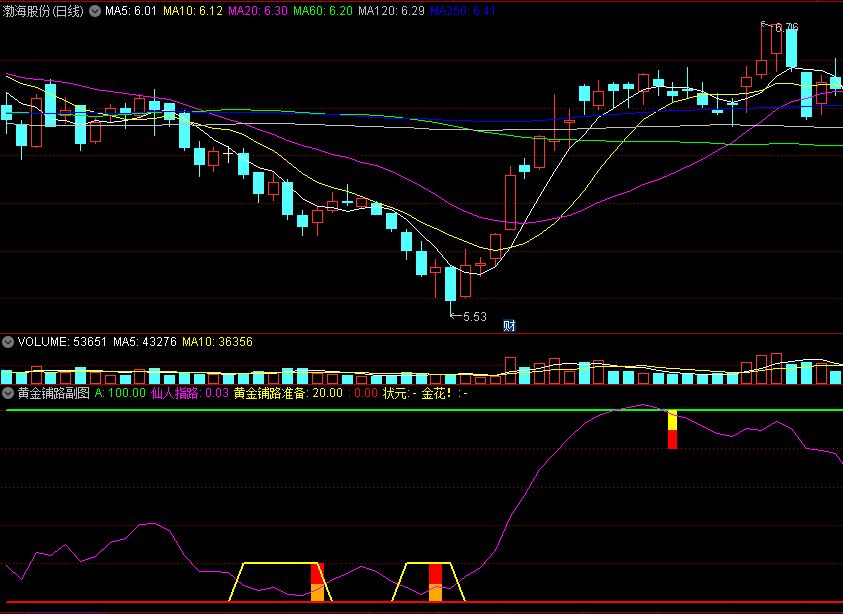
Task: Click the 6.76 high price annotation
Action: pyautogui.click(x=787, y=27)
